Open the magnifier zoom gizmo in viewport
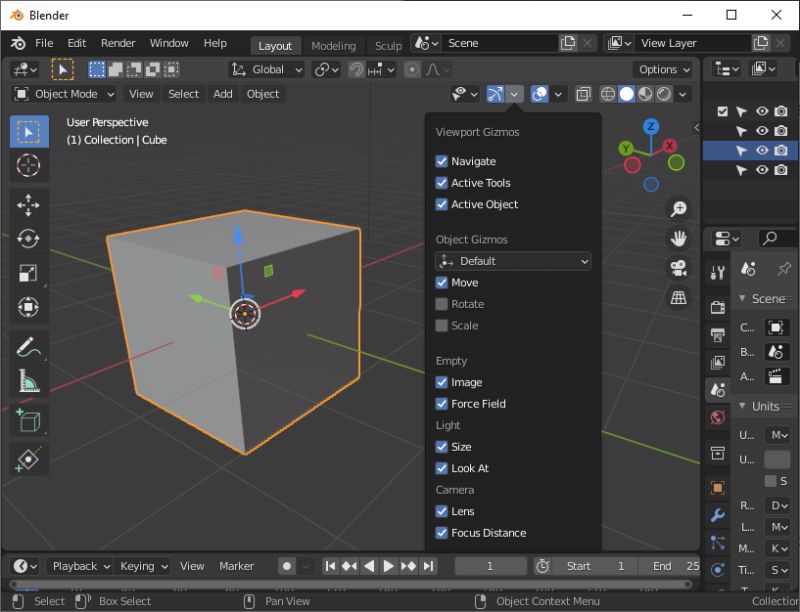The height and width of the screenshot is (612, 800). [678, 208]
